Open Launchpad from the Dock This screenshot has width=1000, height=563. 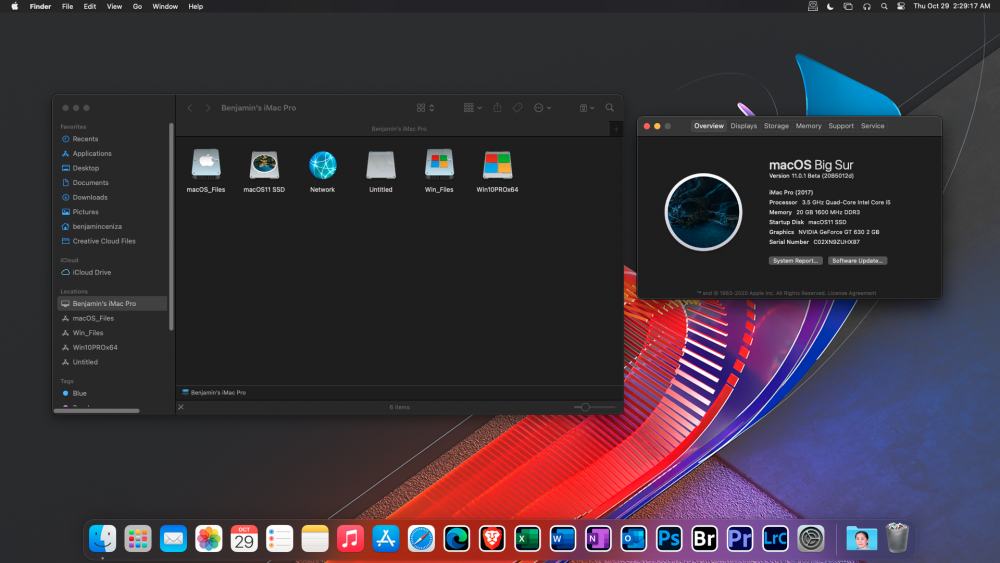click(138, 539)
